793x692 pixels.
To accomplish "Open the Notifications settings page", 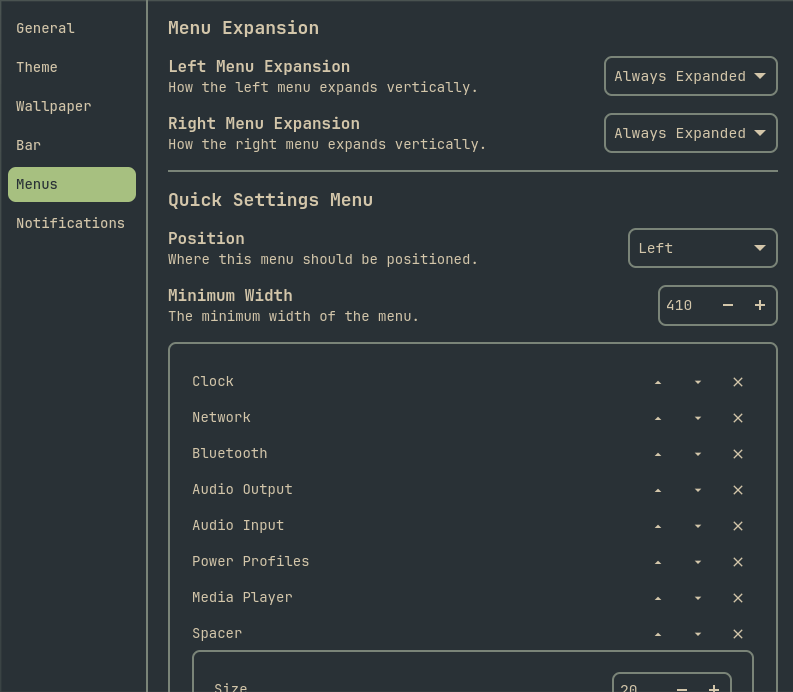I will [x=72, y=224].
